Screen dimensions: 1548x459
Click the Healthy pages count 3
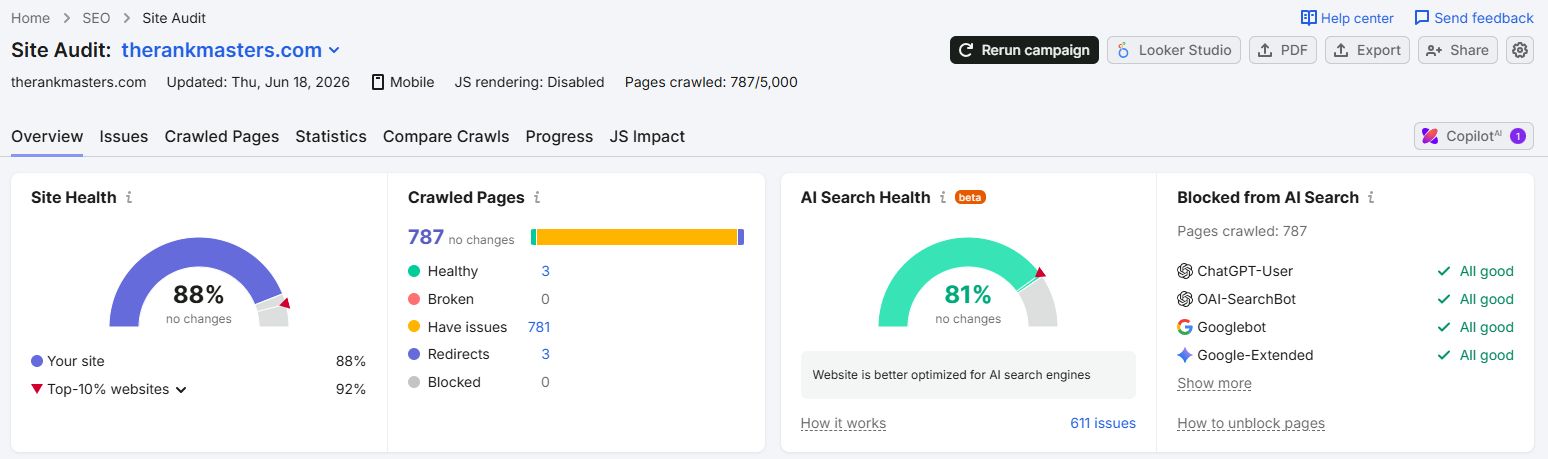pyautogui.click(x=545, y=271)
